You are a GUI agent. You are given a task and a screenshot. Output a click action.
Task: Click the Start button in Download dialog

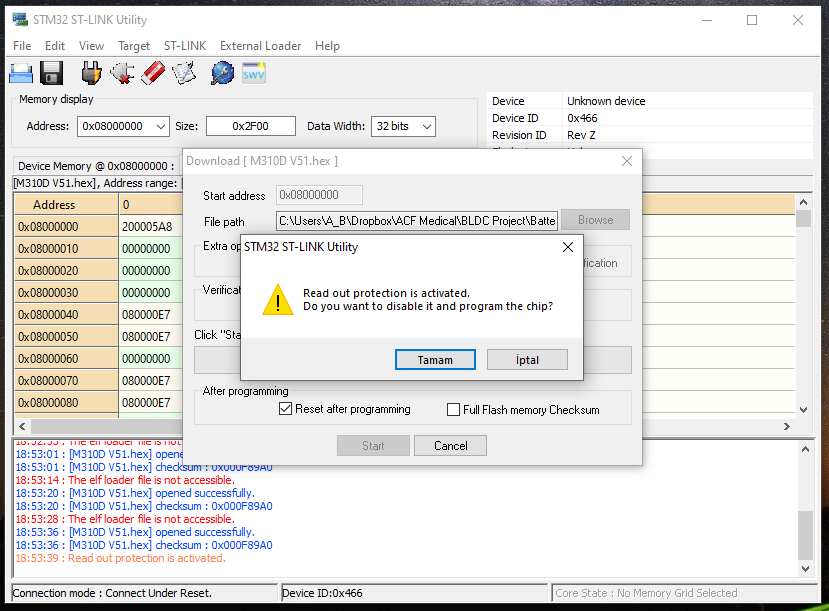coord(373,446)
